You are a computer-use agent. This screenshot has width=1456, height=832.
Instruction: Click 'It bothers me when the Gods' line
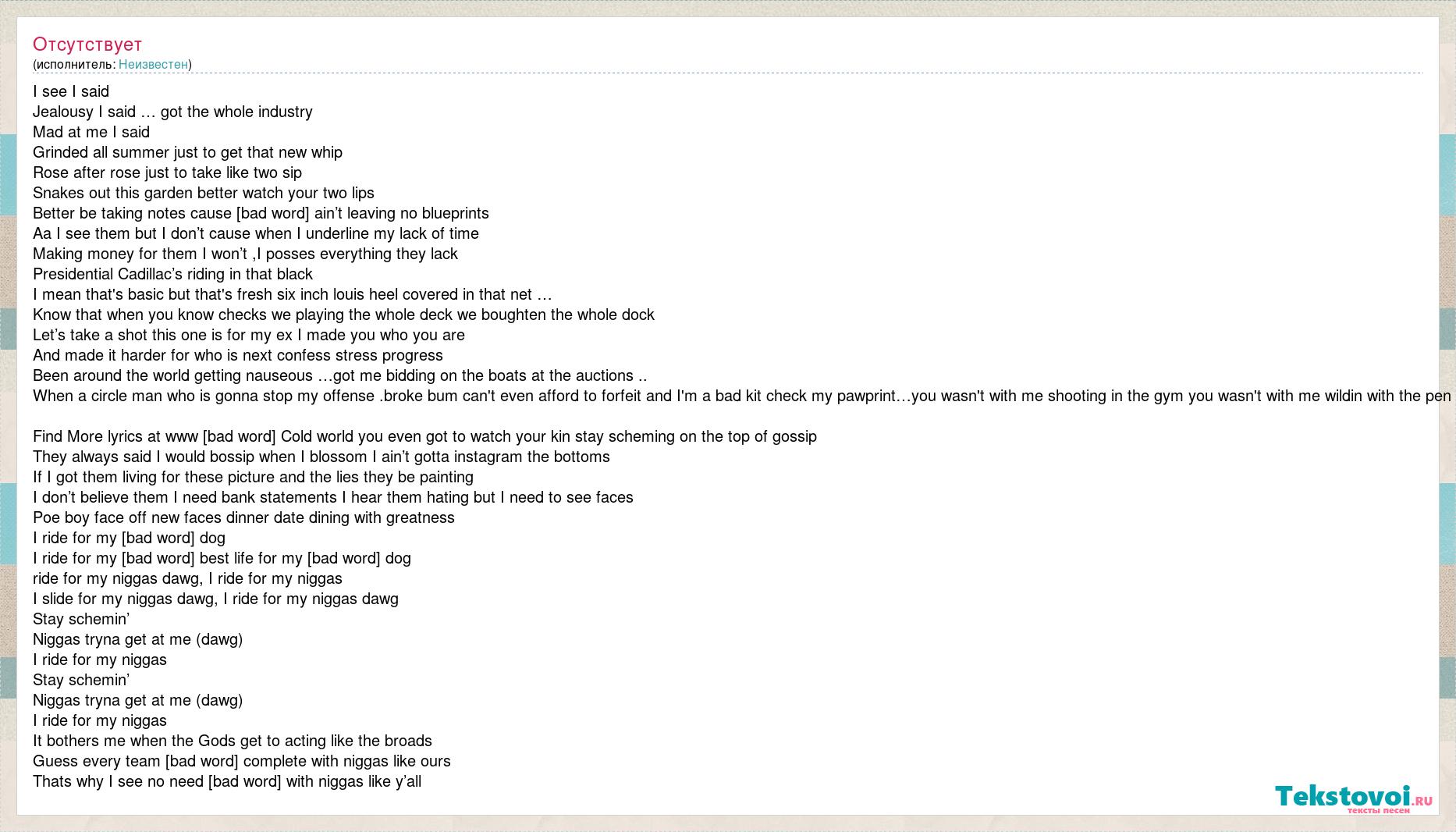[233, 741]
